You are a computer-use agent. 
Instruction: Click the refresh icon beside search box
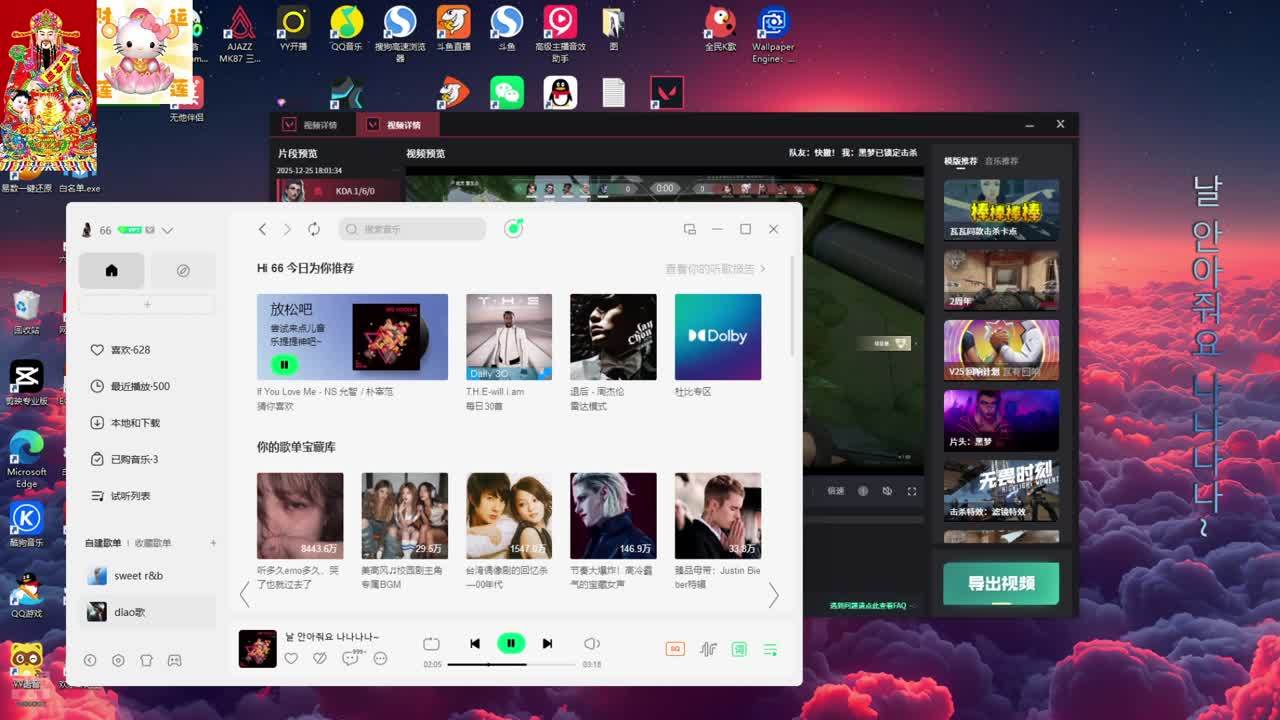coord(314,229)
